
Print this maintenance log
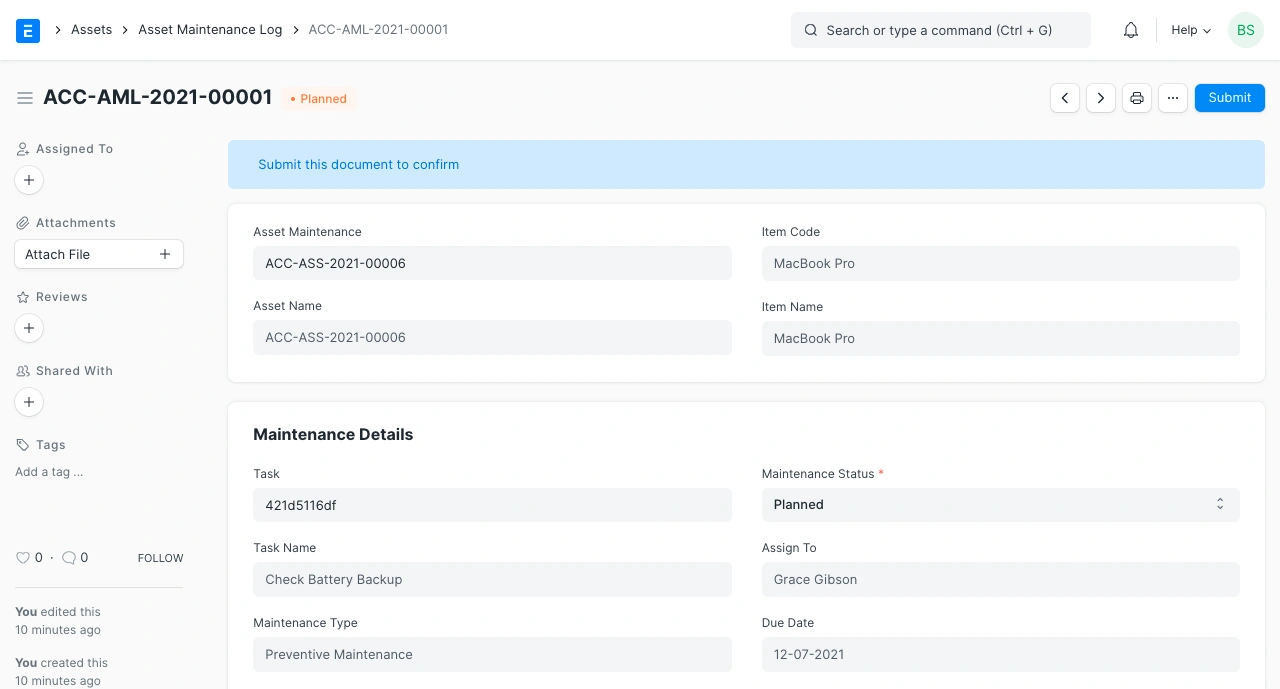click(1137, 98)
